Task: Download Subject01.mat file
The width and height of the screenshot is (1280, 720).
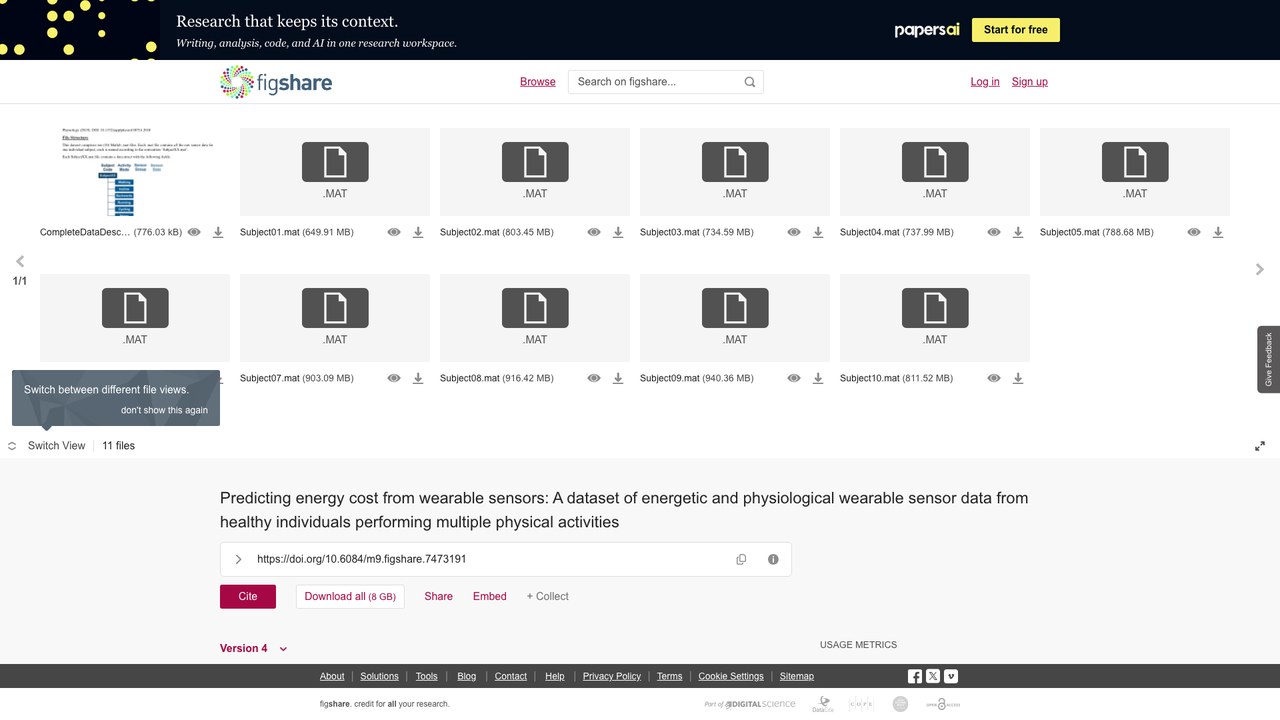Action: click(418, 232)
